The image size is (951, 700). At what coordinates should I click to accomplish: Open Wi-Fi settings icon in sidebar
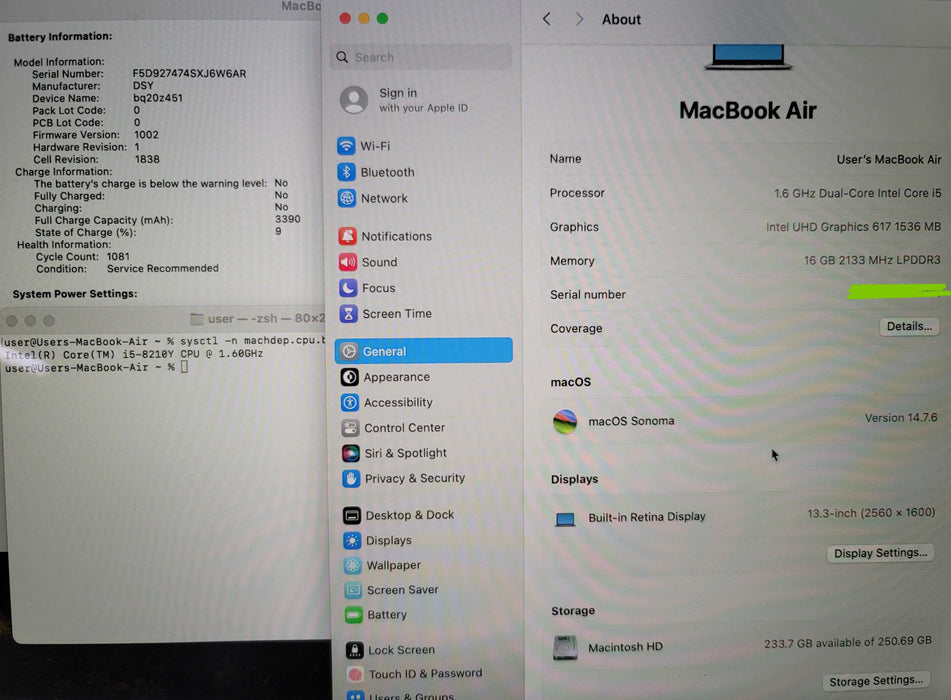pyautogui.click(x=346, y=146)
